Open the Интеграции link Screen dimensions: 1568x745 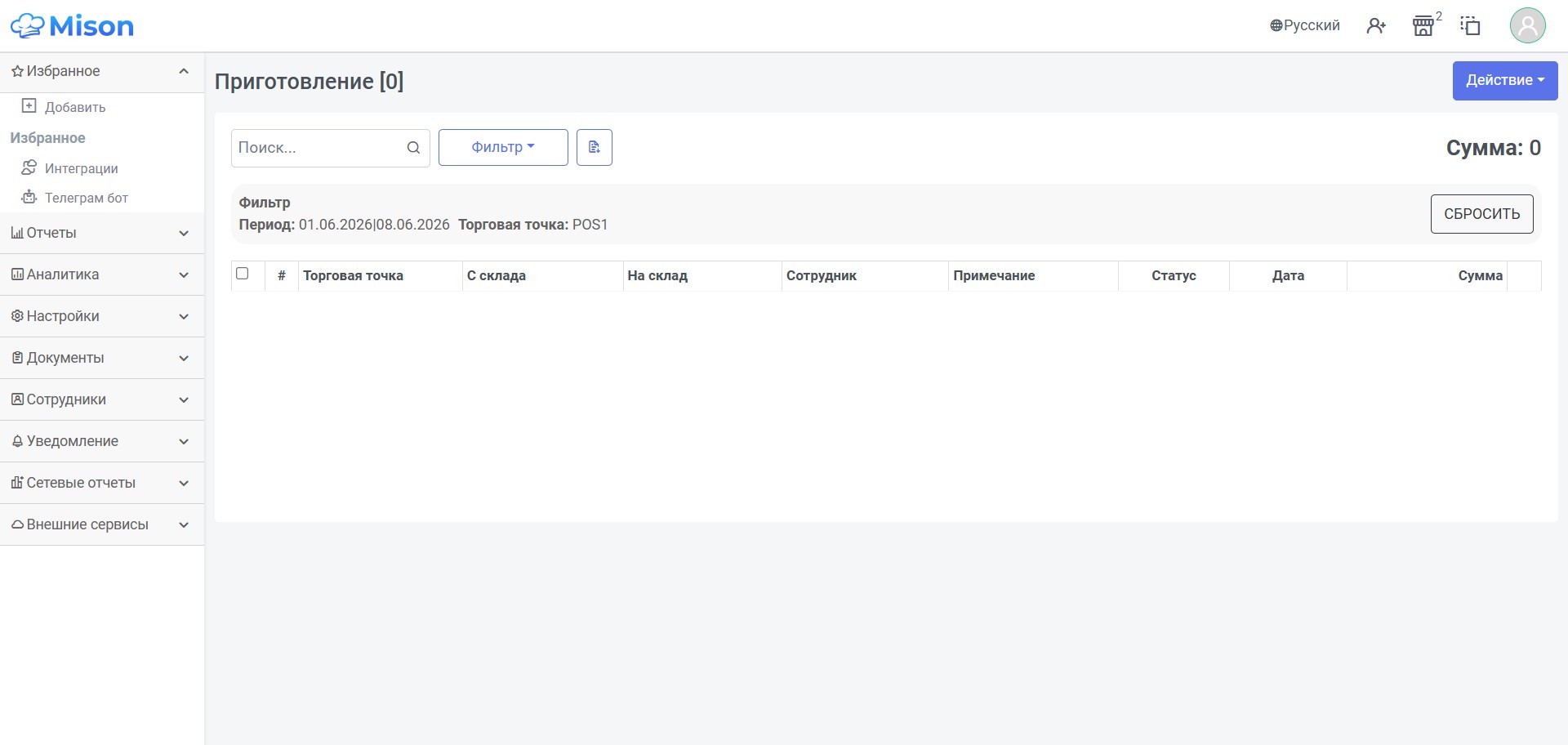(x=82, y=168)
